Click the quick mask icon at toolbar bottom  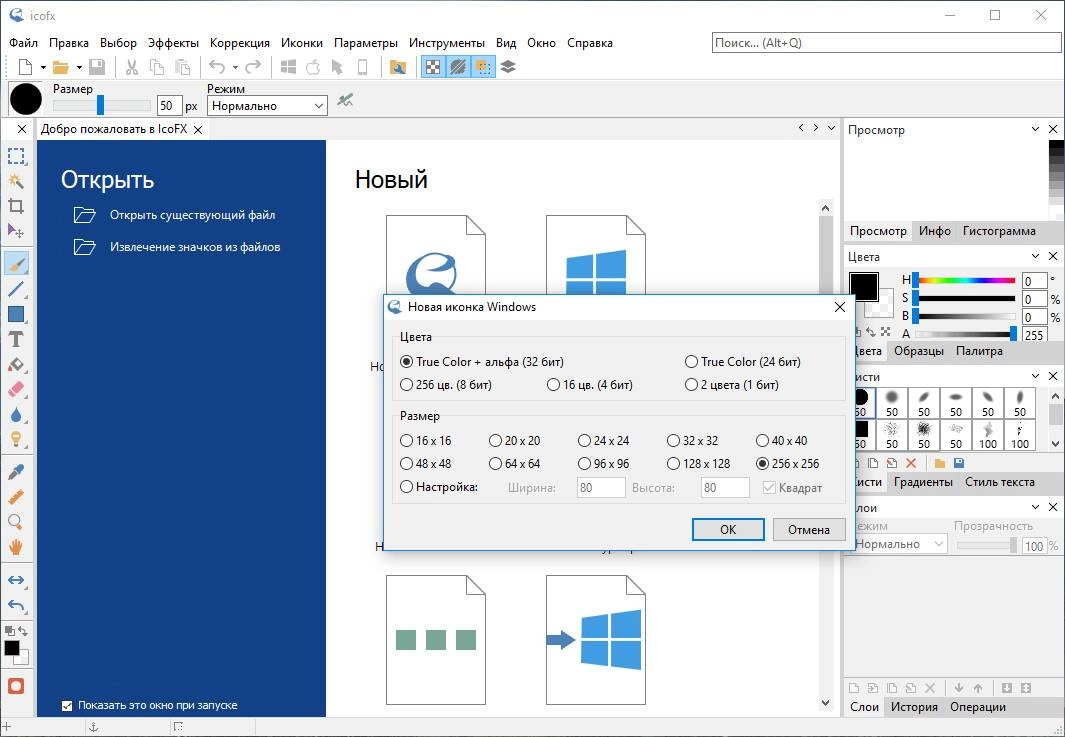click(x=16, y=685)
